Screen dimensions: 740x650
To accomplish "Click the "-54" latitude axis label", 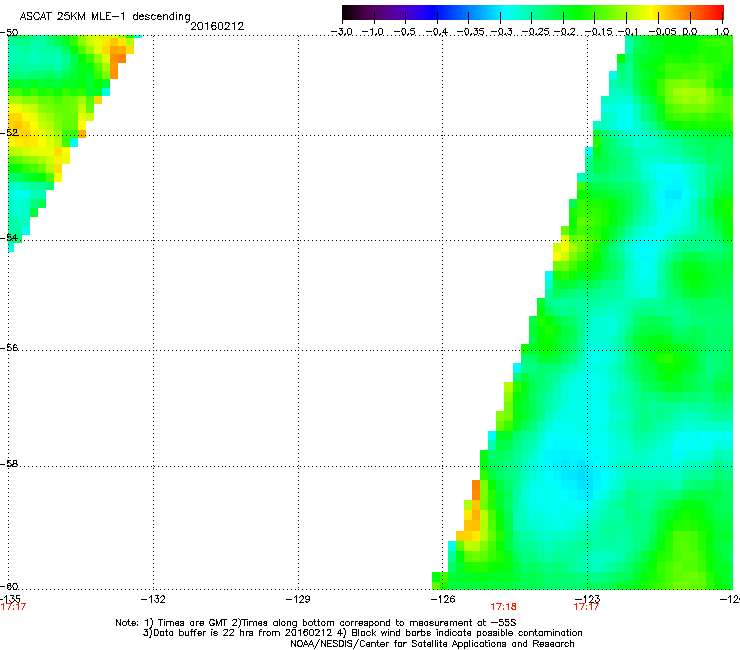I will click(x=9, y=237).
